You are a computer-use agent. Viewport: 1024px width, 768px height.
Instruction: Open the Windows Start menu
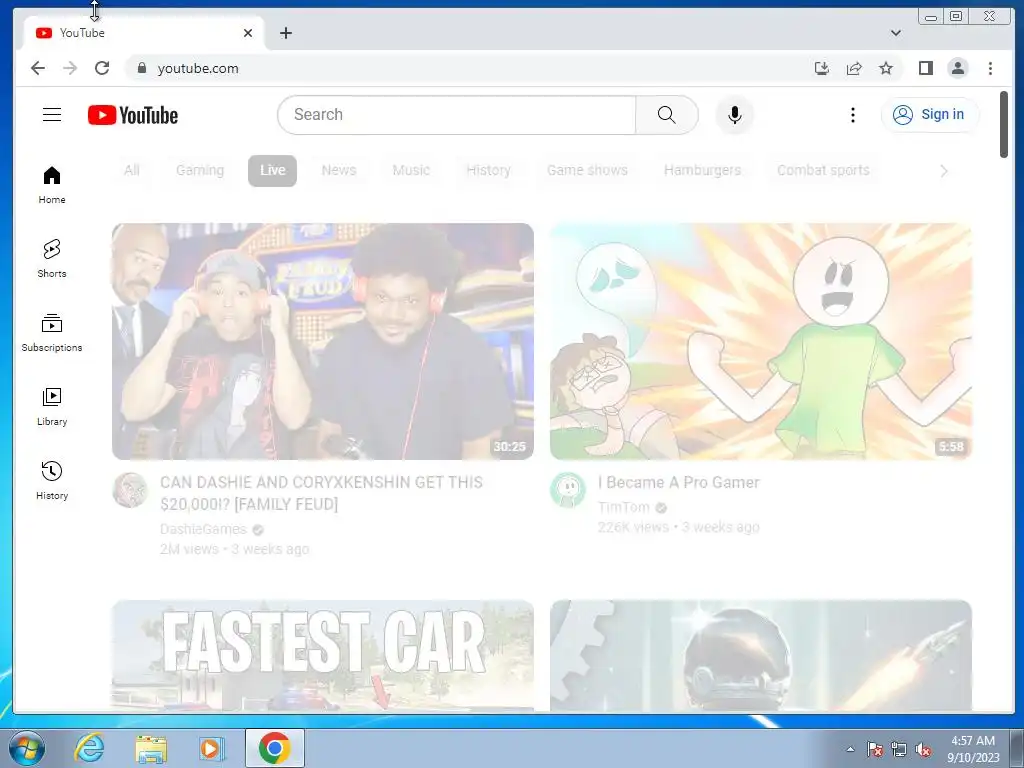pyautogui.click(x=27, y=748)
